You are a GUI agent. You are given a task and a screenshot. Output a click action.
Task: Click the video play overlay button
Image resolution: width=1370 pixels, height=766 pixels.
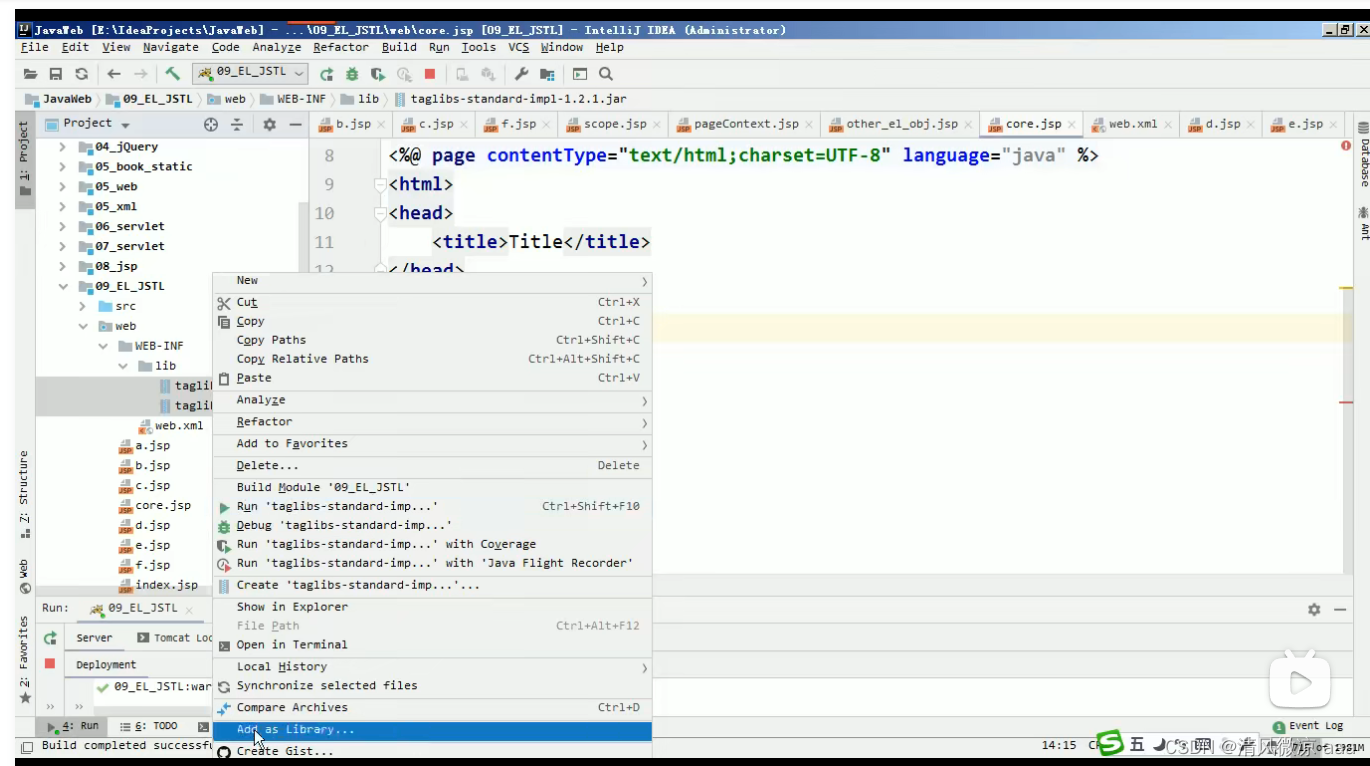tap(1300, 683)
